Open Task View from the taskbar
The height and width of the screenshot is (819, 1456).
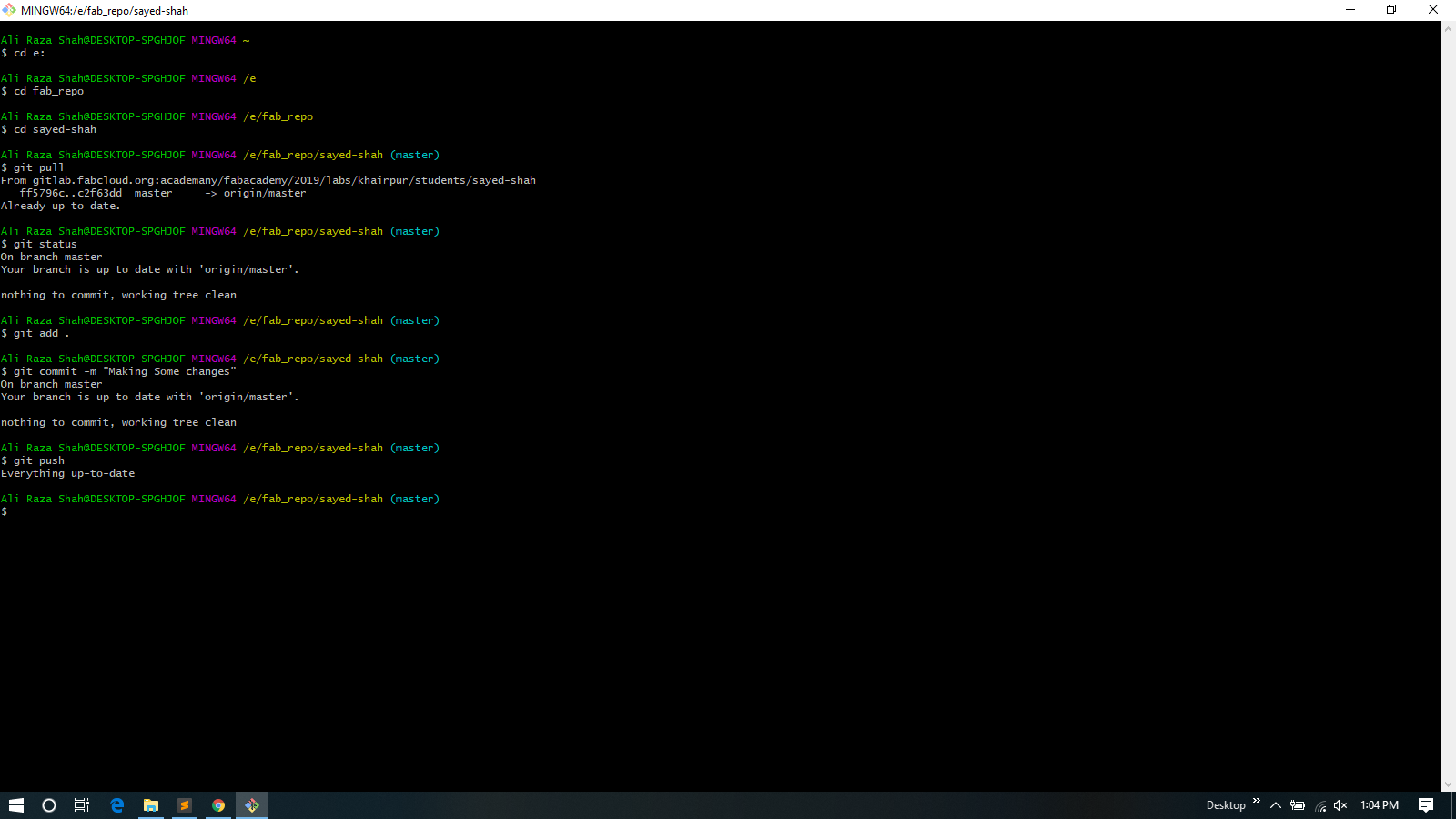82,805
